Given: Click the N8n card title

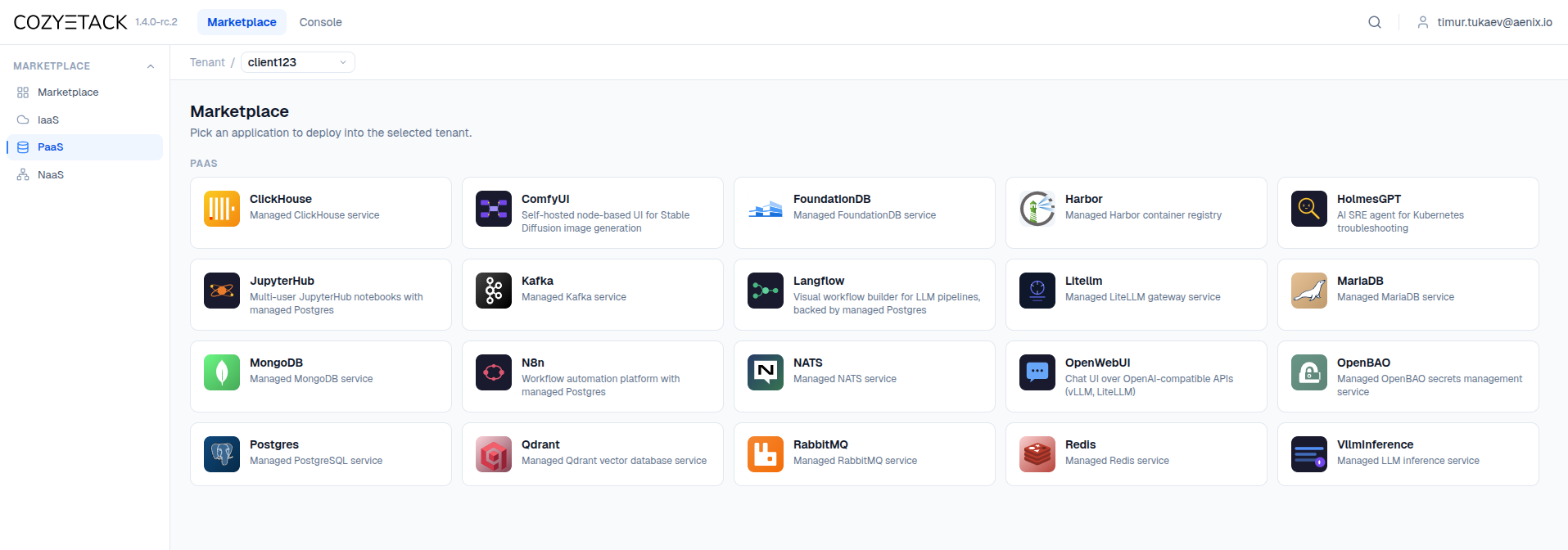Looking at the screenshot, I should click(x=533, y=363).
